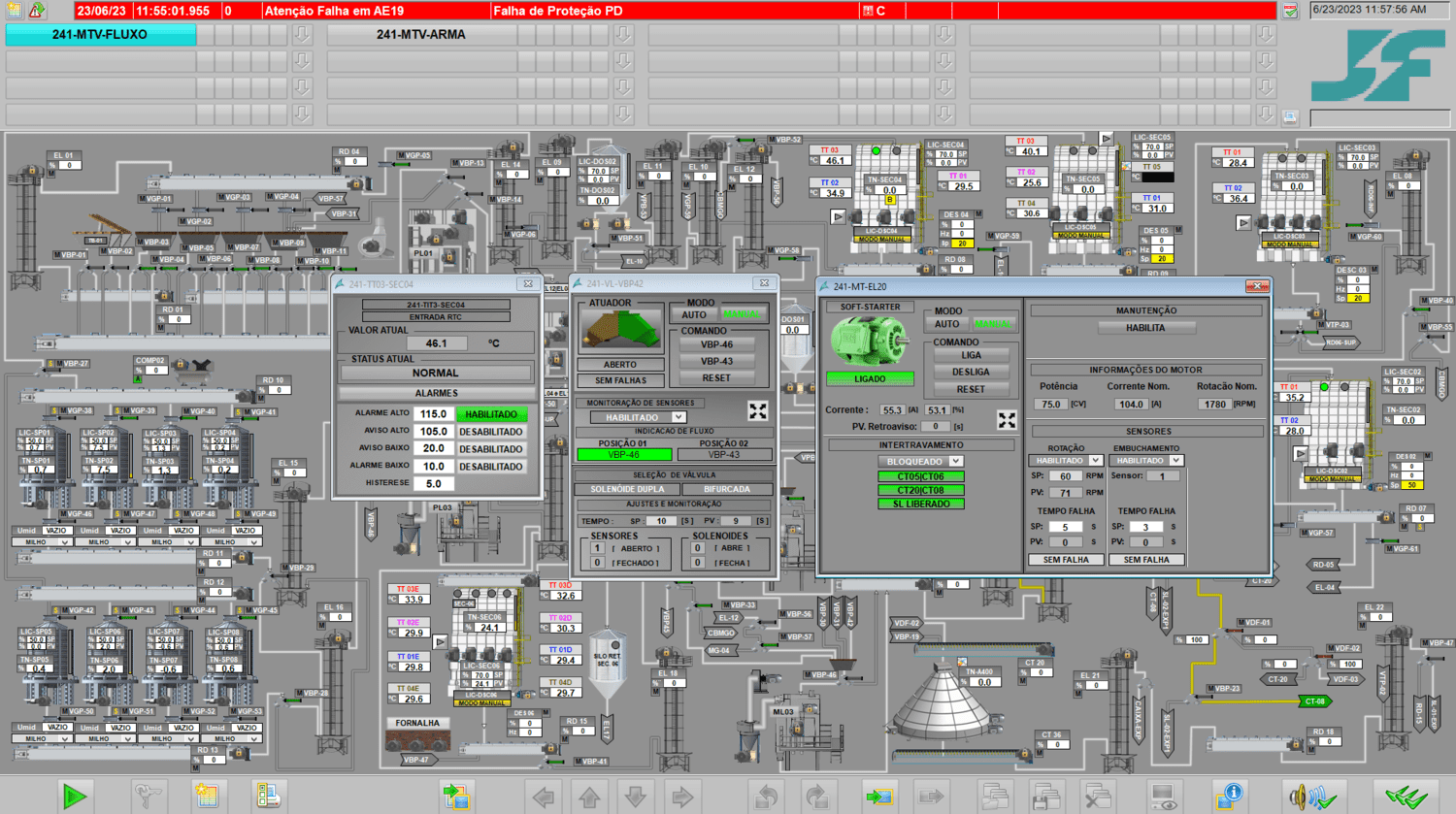This screenshot has width=1456, height=814.
Task: Click the green motor soft-starter image
Action: 869,341
